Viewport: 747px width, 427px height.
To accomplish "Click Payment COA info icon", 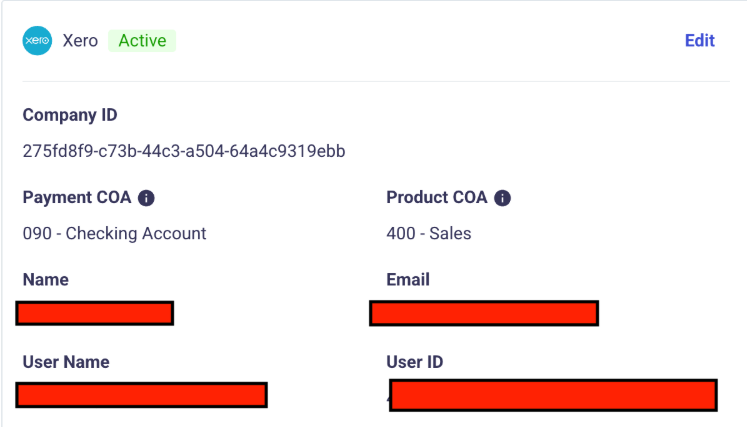I will click(x=146, y=198).
